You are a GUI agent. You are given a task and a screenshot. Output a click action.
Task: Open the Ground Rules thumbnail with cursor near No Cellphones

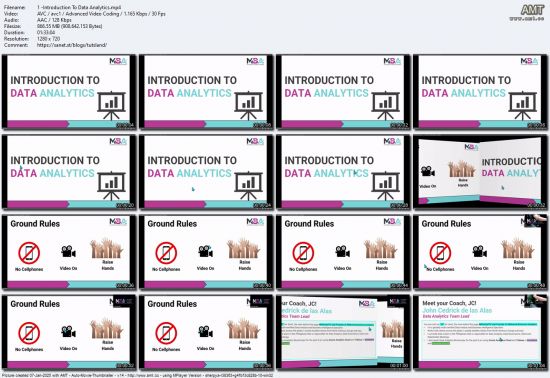click(x=480, y=252)
